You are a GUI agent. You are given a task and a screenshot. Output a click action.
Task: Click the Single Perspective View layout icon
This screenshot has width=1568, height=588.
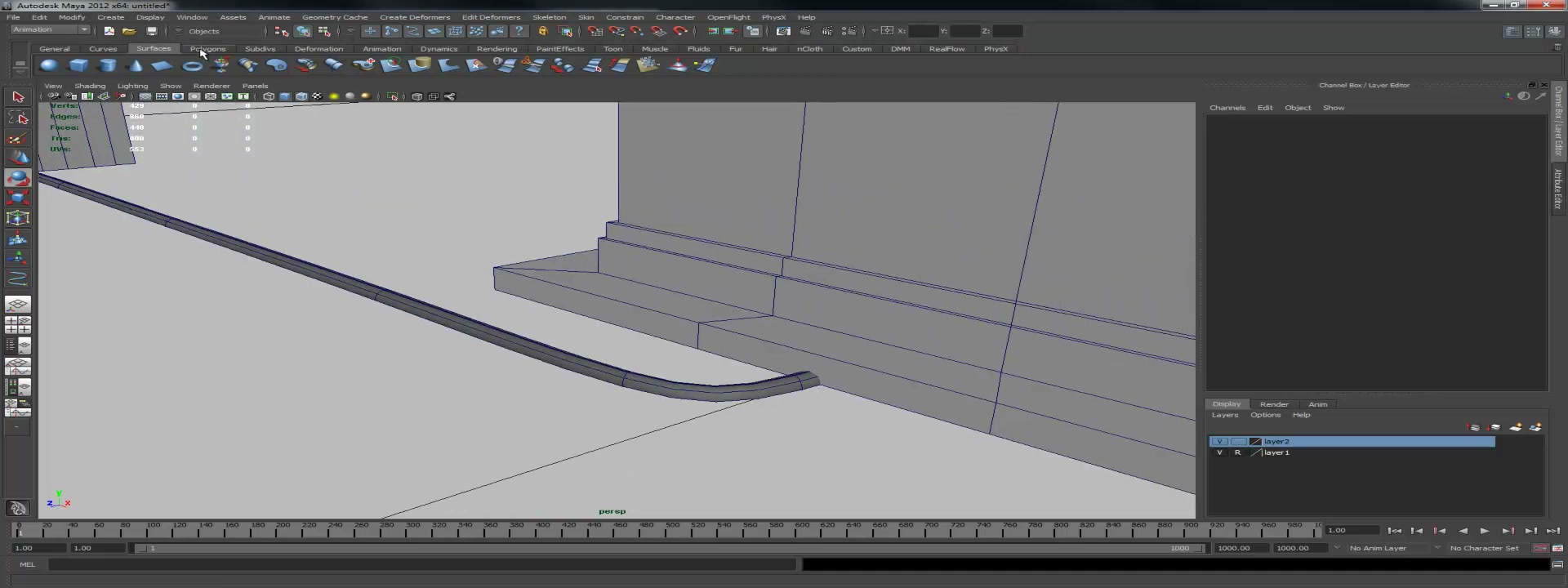(18, 305)
